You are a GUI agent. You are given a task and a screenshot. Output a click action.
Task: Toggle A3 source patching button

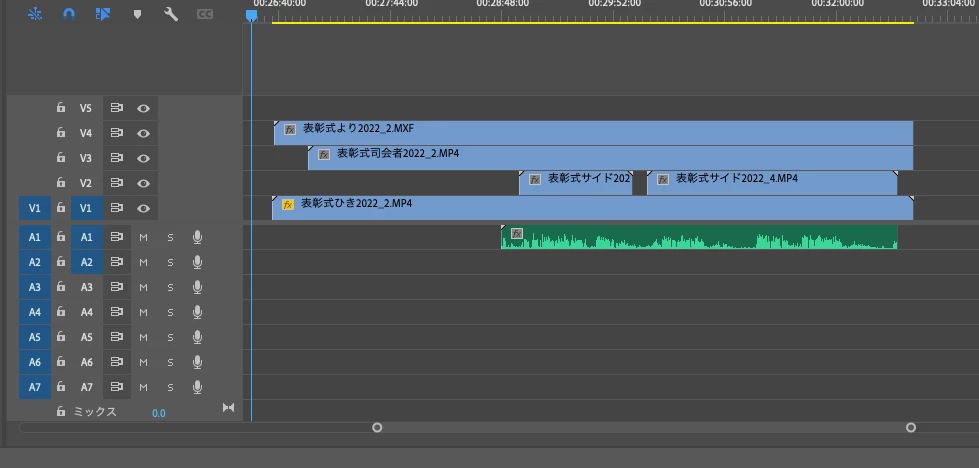point(35,287)
